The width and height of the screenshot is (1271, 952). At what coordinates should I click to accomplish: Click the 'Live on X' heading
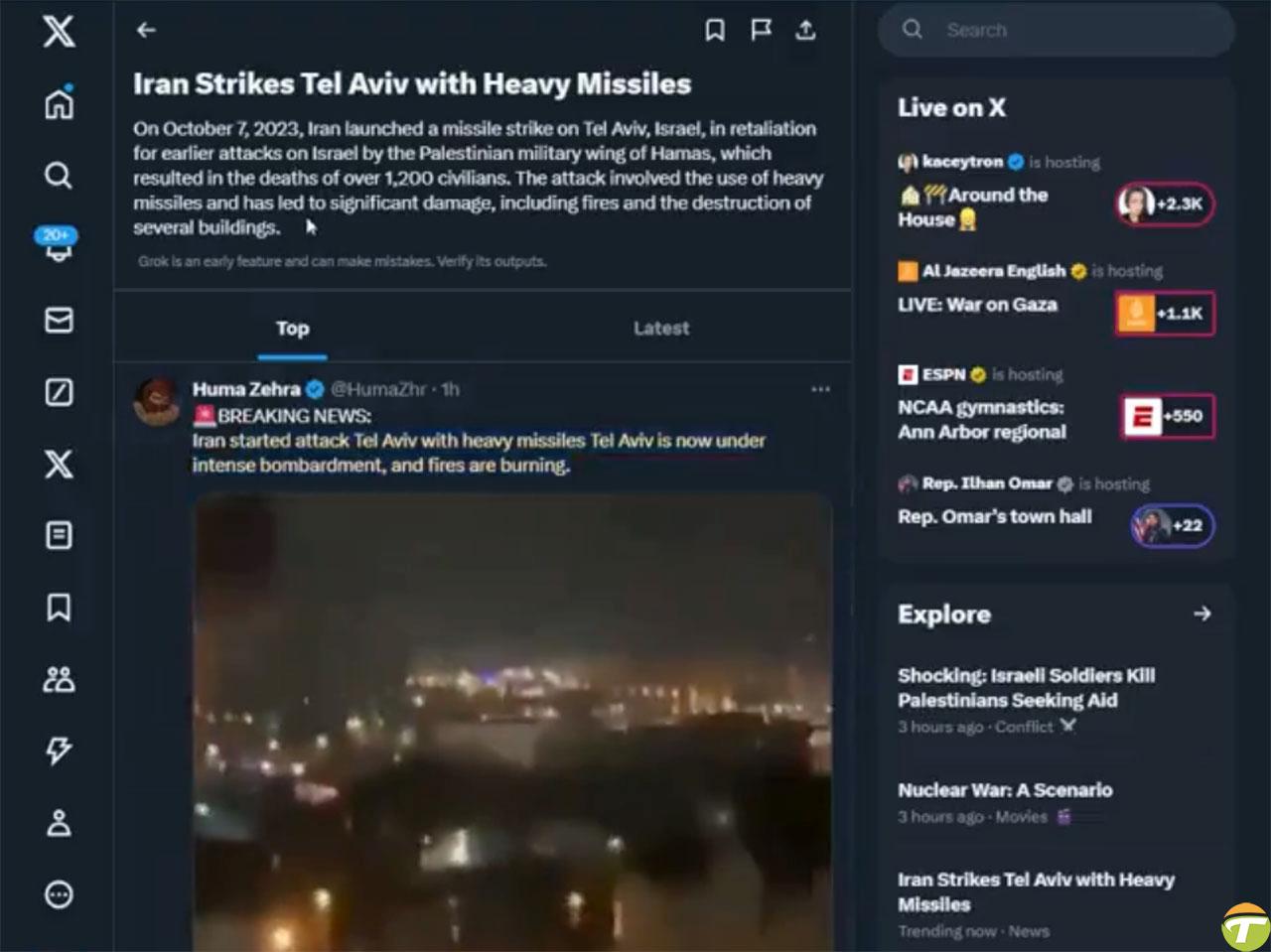coord(951,107)
